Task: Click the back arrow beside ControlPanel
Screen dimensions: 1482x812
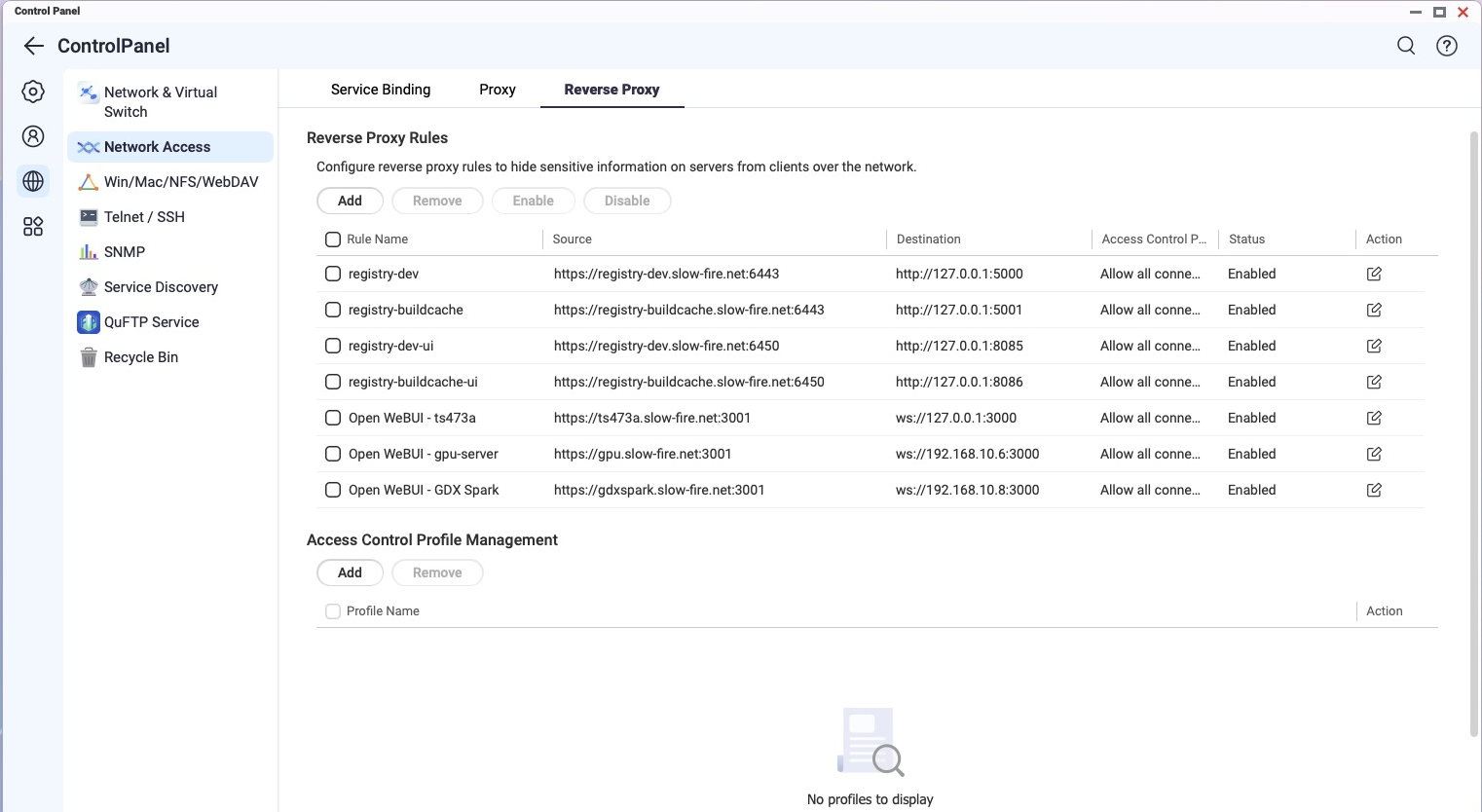Action: pos(34,46)
